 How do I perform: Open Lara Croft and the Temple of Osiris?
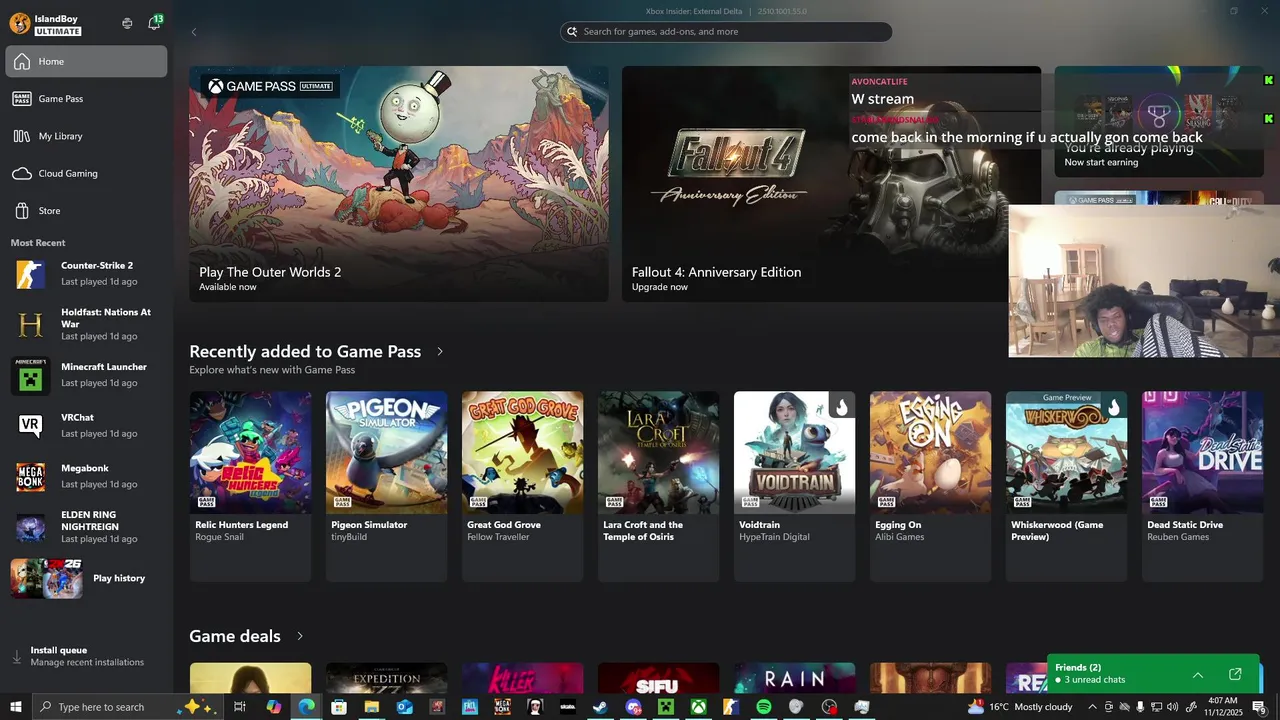point(658,486)
